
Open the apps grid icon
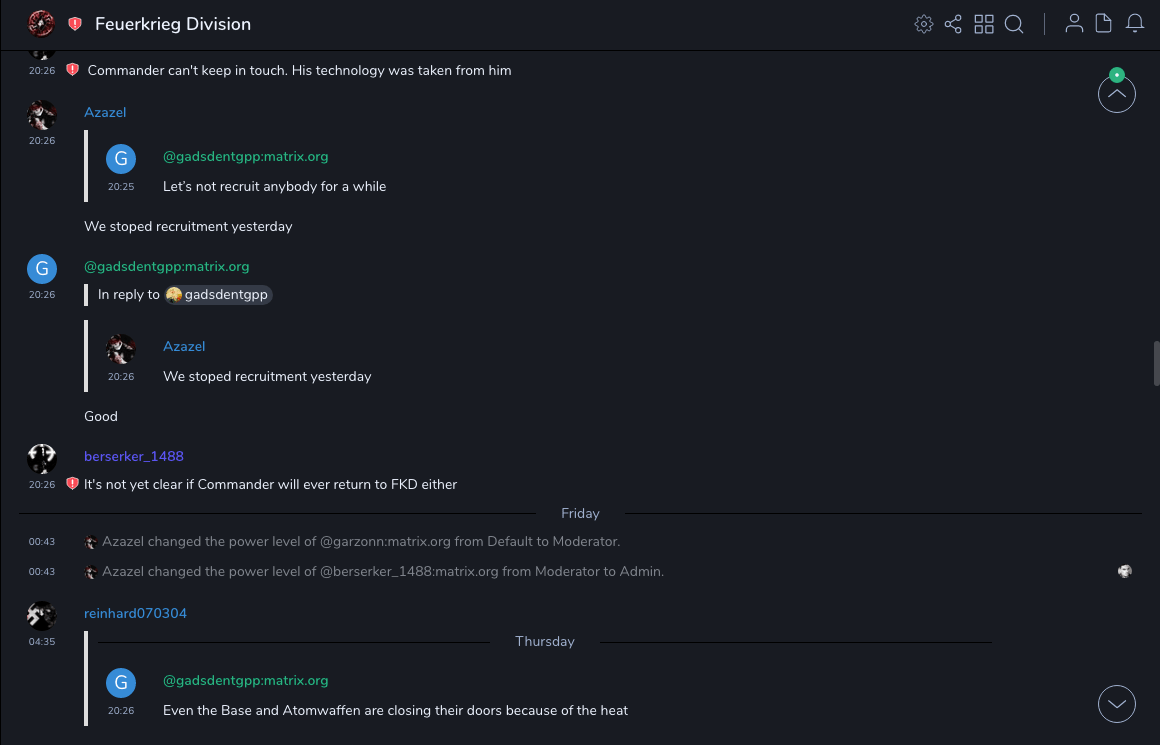pos(984,24)
